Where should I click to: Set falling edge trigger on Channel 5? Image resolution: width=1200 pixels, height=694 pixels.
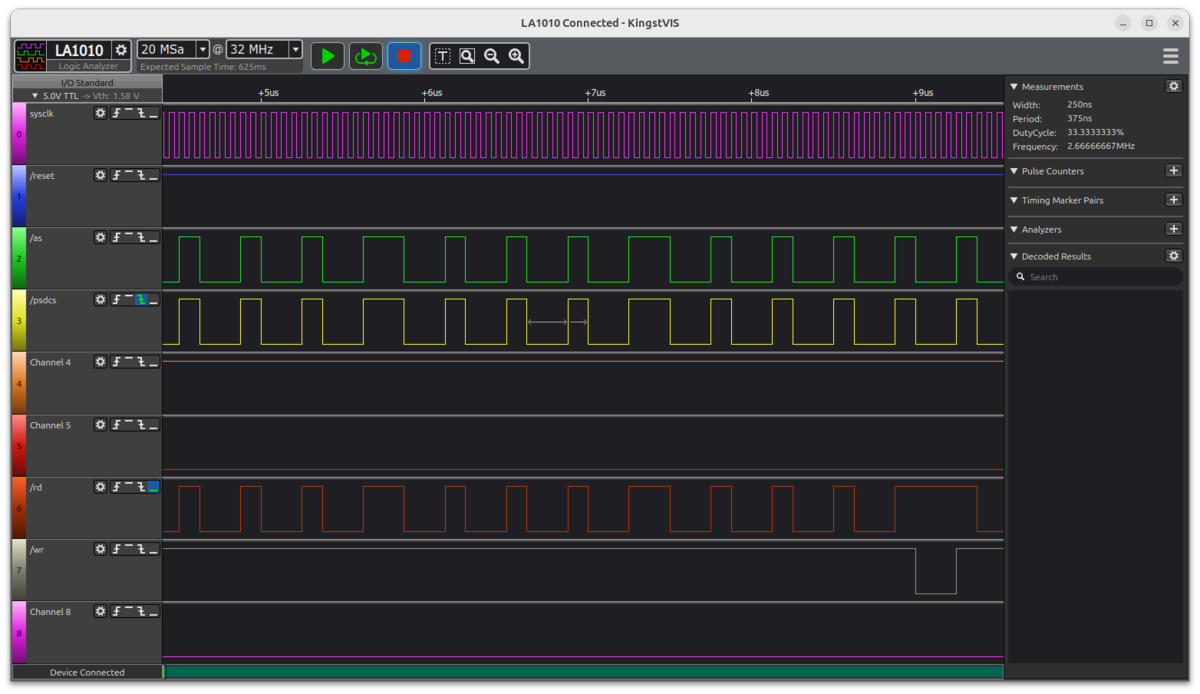tap(141, 424)
